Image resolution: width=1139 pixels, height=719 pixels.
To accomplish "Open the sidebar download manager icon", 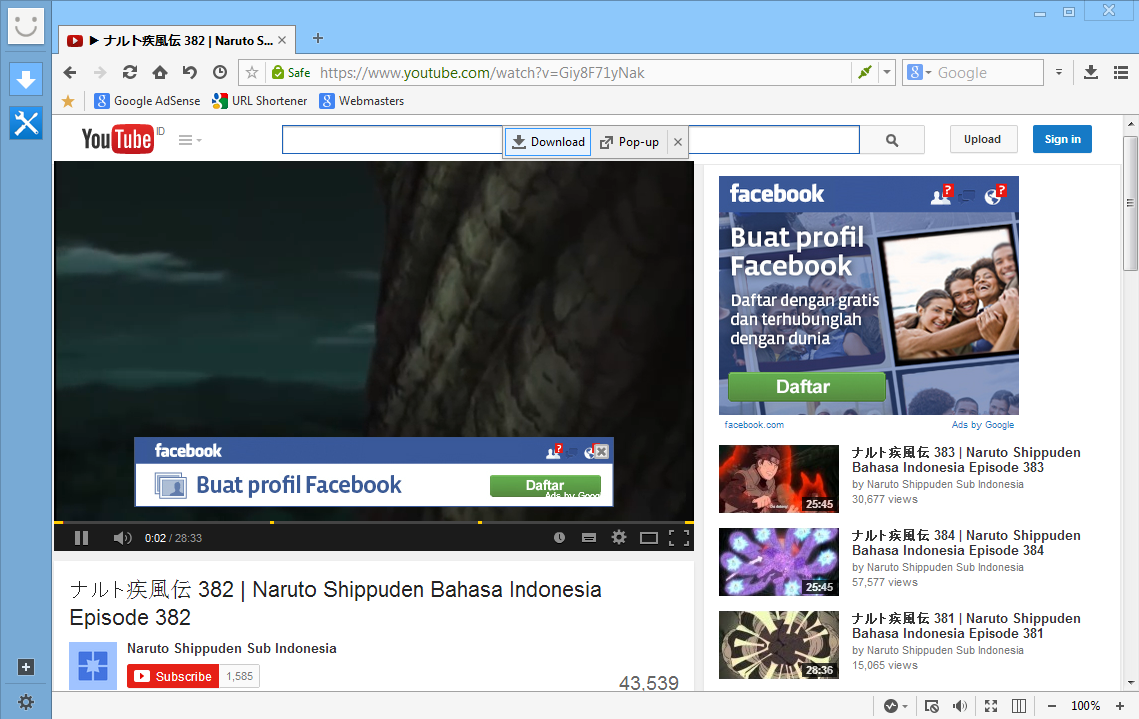I will coord(26,79).
